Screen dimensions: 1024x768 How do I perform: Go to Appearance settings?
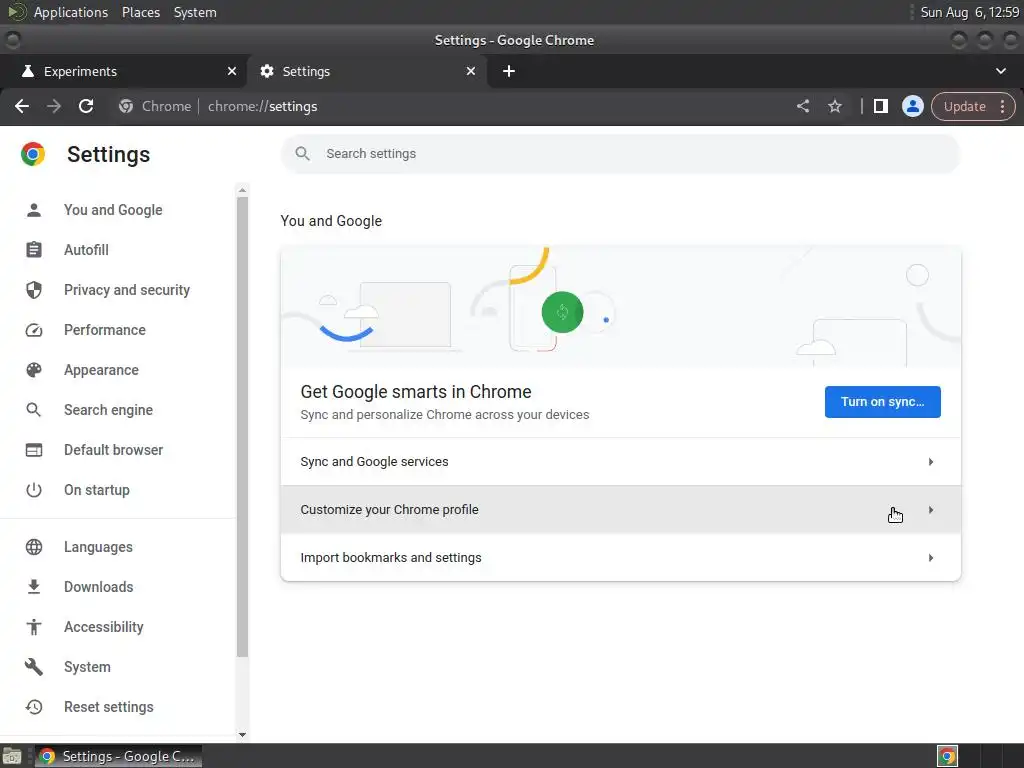pyautogui.click(x=101, y=370)
